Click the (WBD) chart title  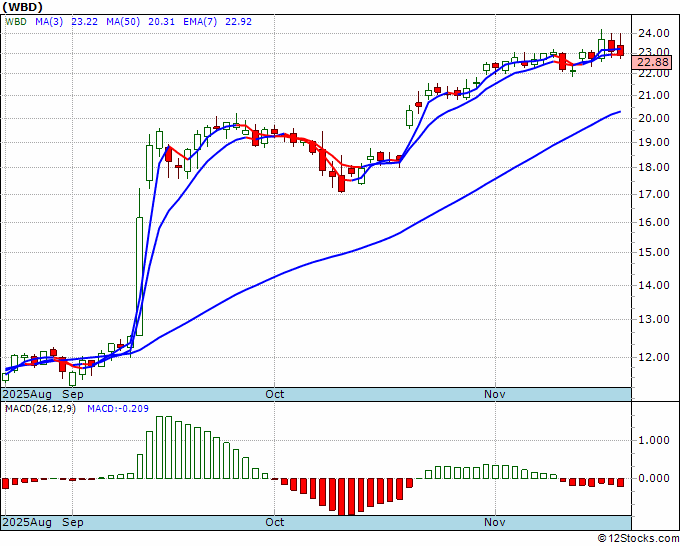(23, 7)
